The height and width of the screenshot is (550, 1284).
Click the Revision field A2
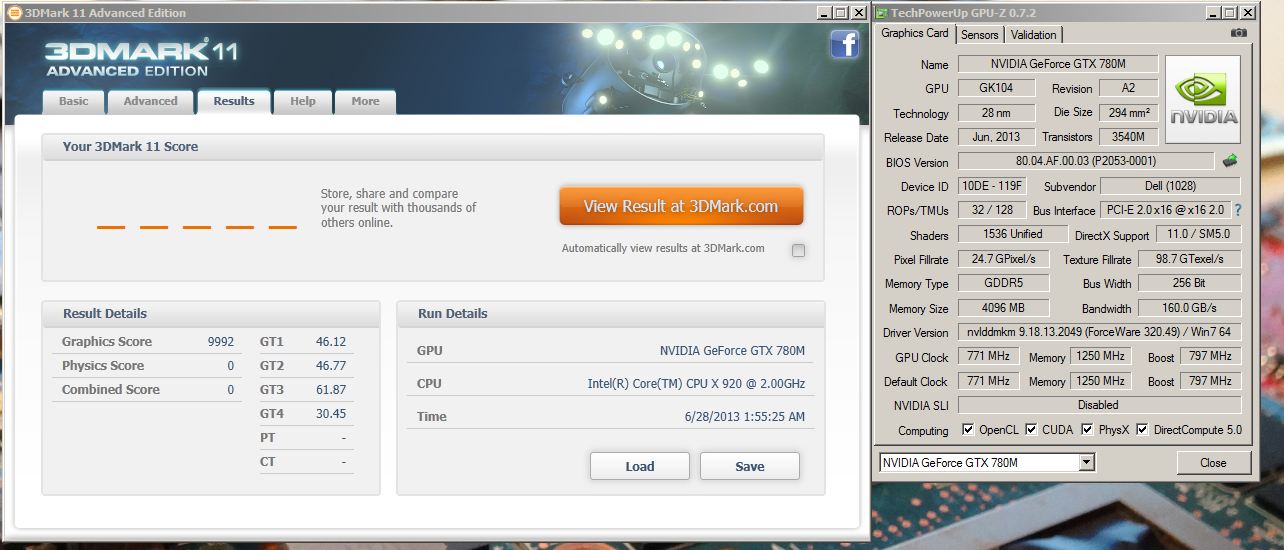click(1128, 88)
